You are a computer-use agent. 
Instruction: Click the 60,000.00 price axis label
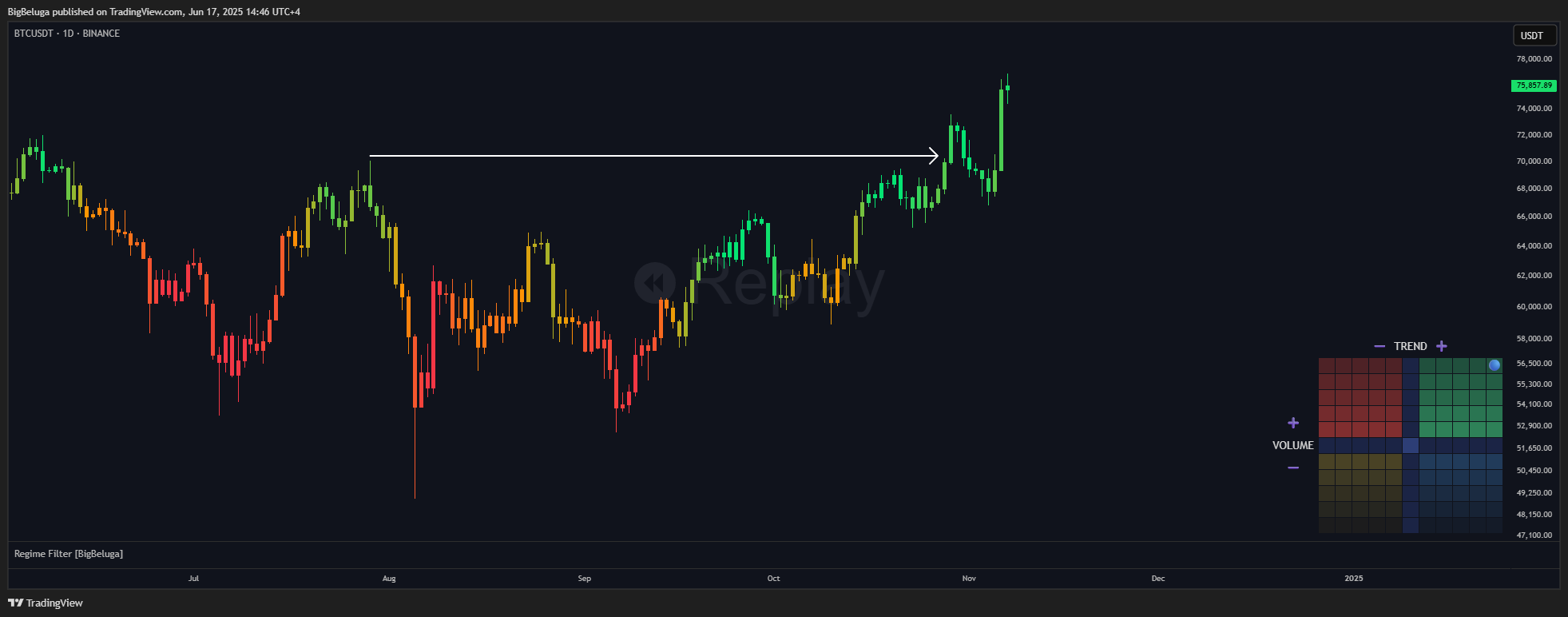tap(1534, 307)
